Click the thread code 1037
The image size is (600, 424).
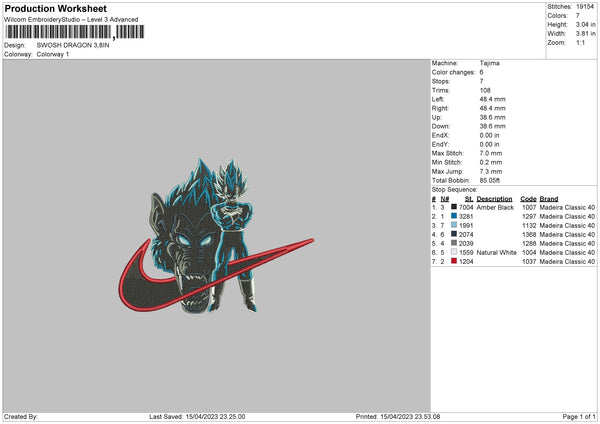coord(529,261)
